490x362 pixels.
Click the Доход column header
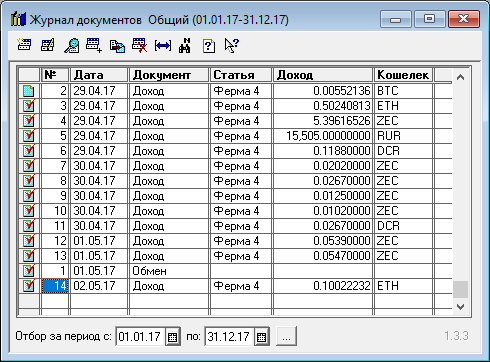point(323,75)
